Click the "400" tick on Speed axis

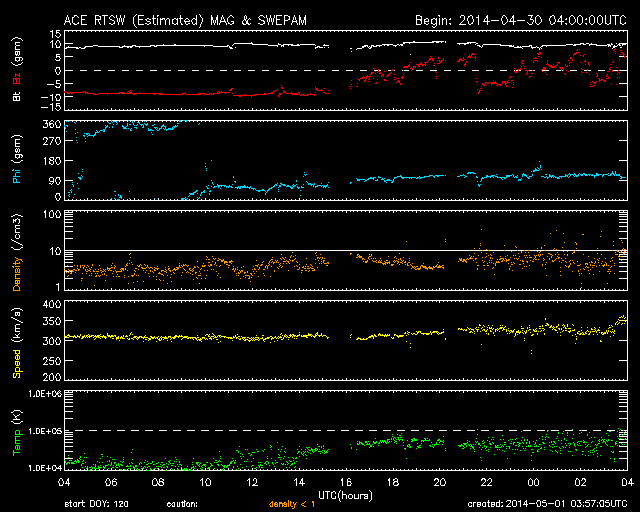[x=52, y=305]
